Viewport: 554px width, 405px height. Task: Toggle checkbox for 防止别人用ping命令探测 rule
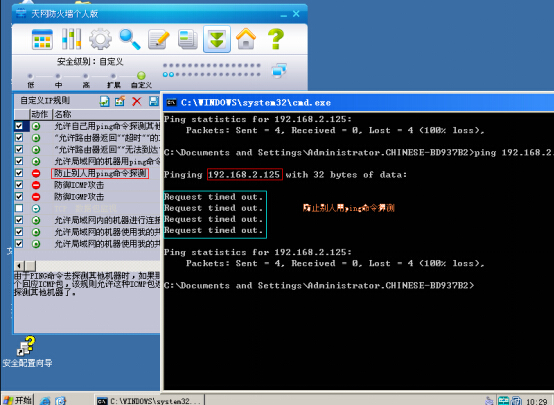[x=19, y=173]
